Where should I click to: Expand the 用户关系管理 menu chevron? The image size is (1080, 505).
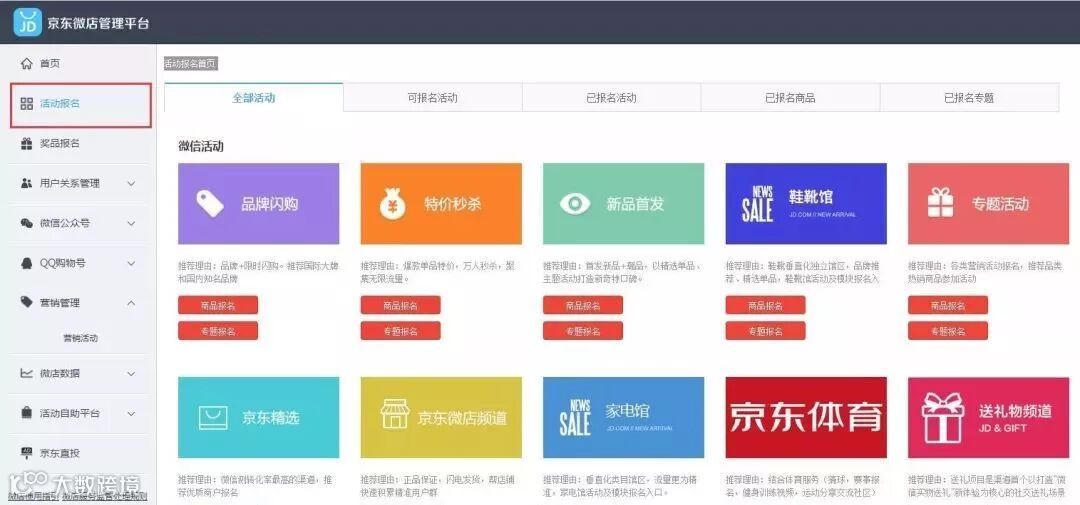coord(132,184)
